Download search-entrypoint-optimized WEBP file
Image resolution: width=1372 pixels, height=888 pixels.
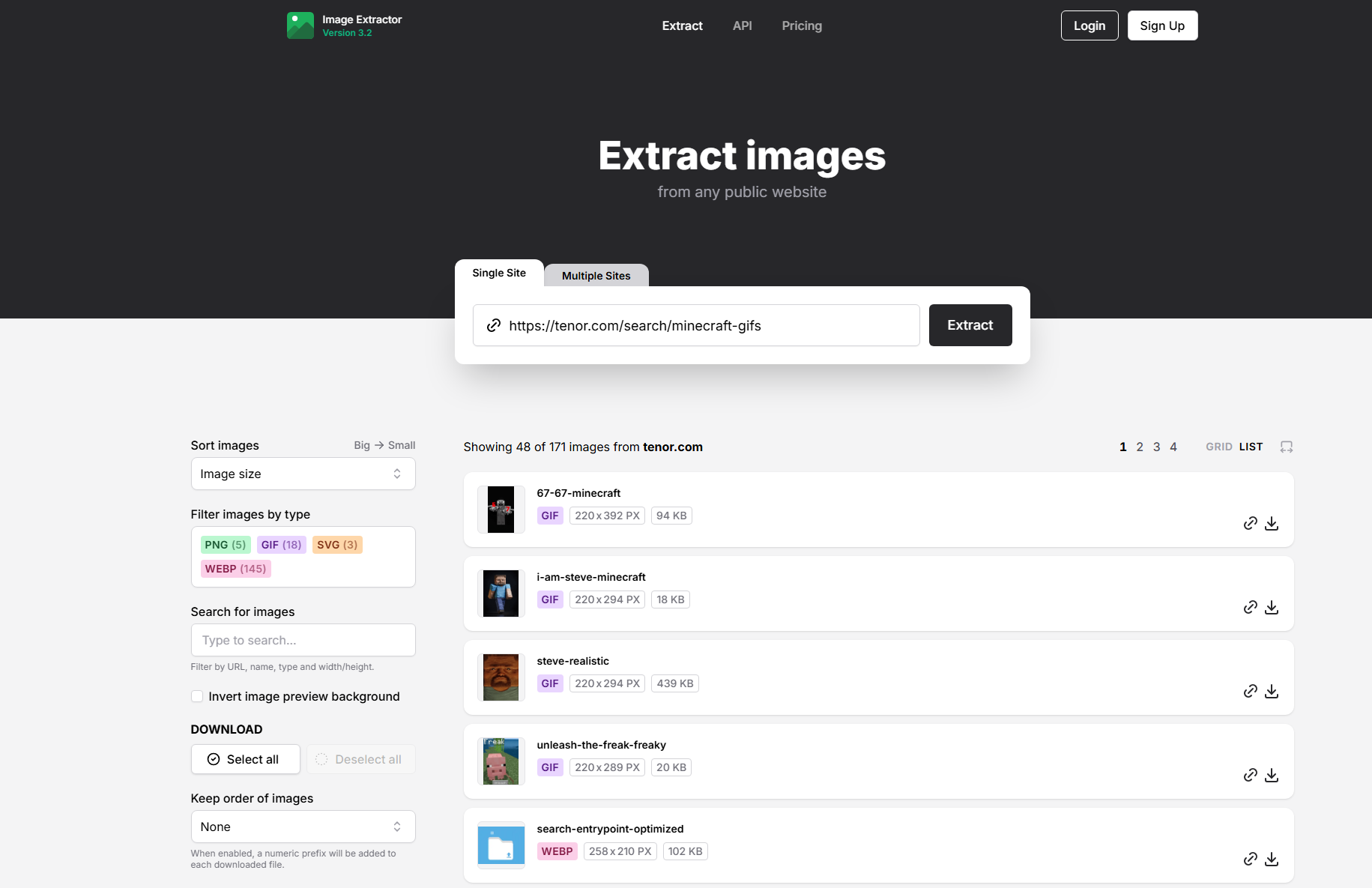point(1272,859)
